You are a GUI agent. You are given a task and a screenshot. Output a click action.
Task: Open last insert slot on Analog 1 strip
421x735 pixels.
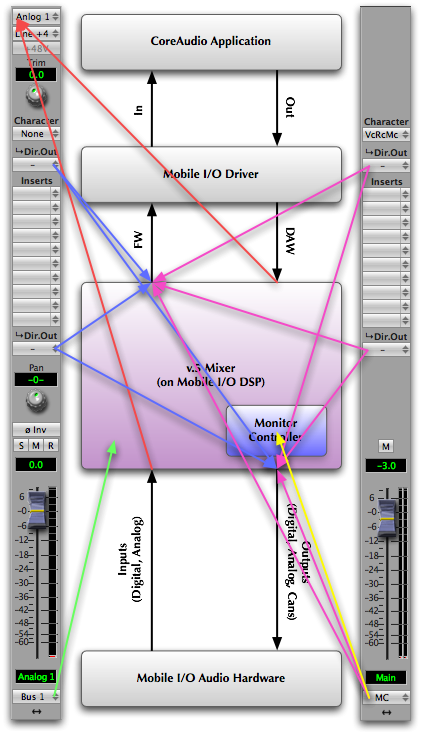36,320
